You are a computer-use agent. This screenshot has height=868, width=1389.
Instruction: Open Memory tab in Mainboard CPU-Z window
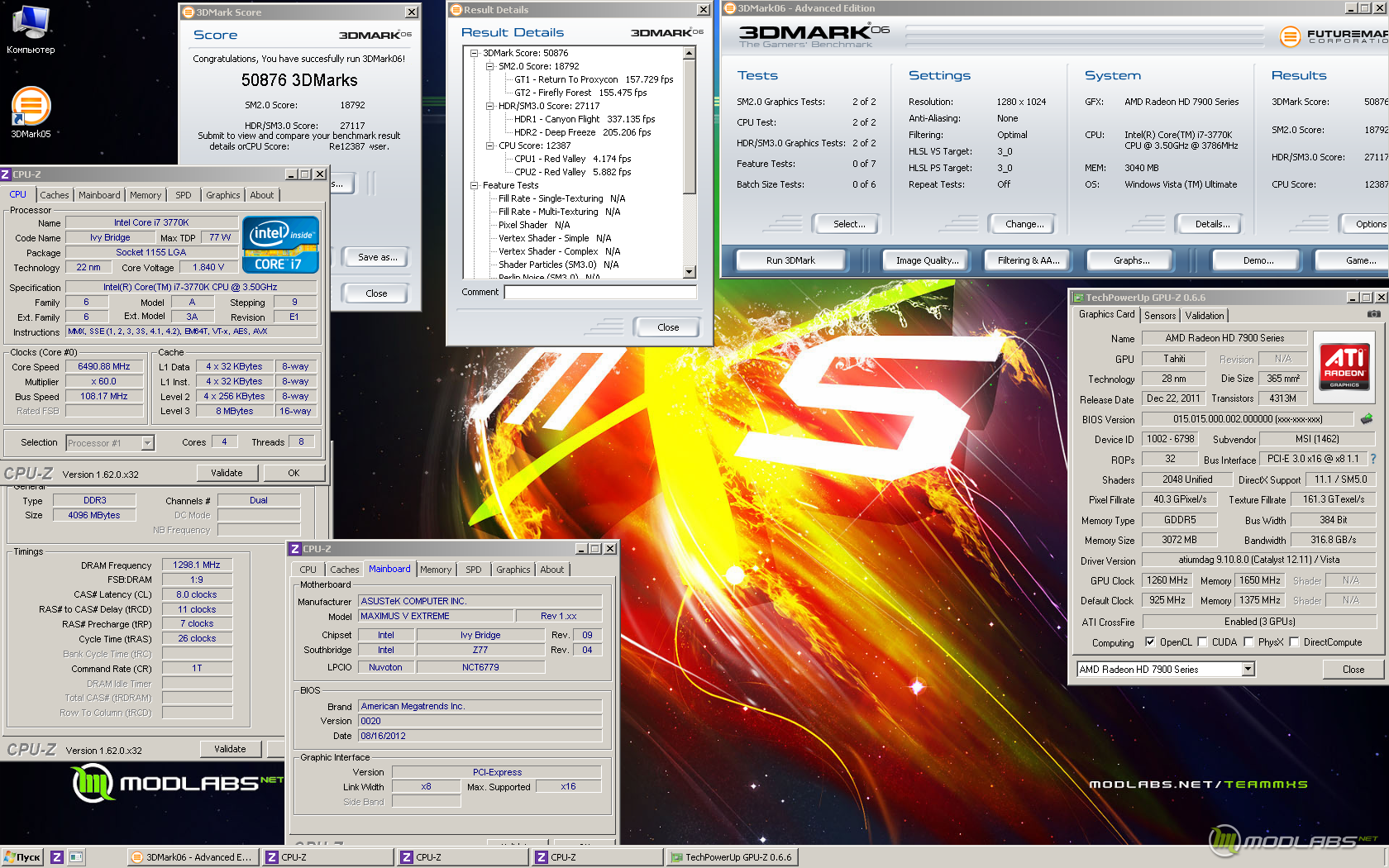[436, 570]
